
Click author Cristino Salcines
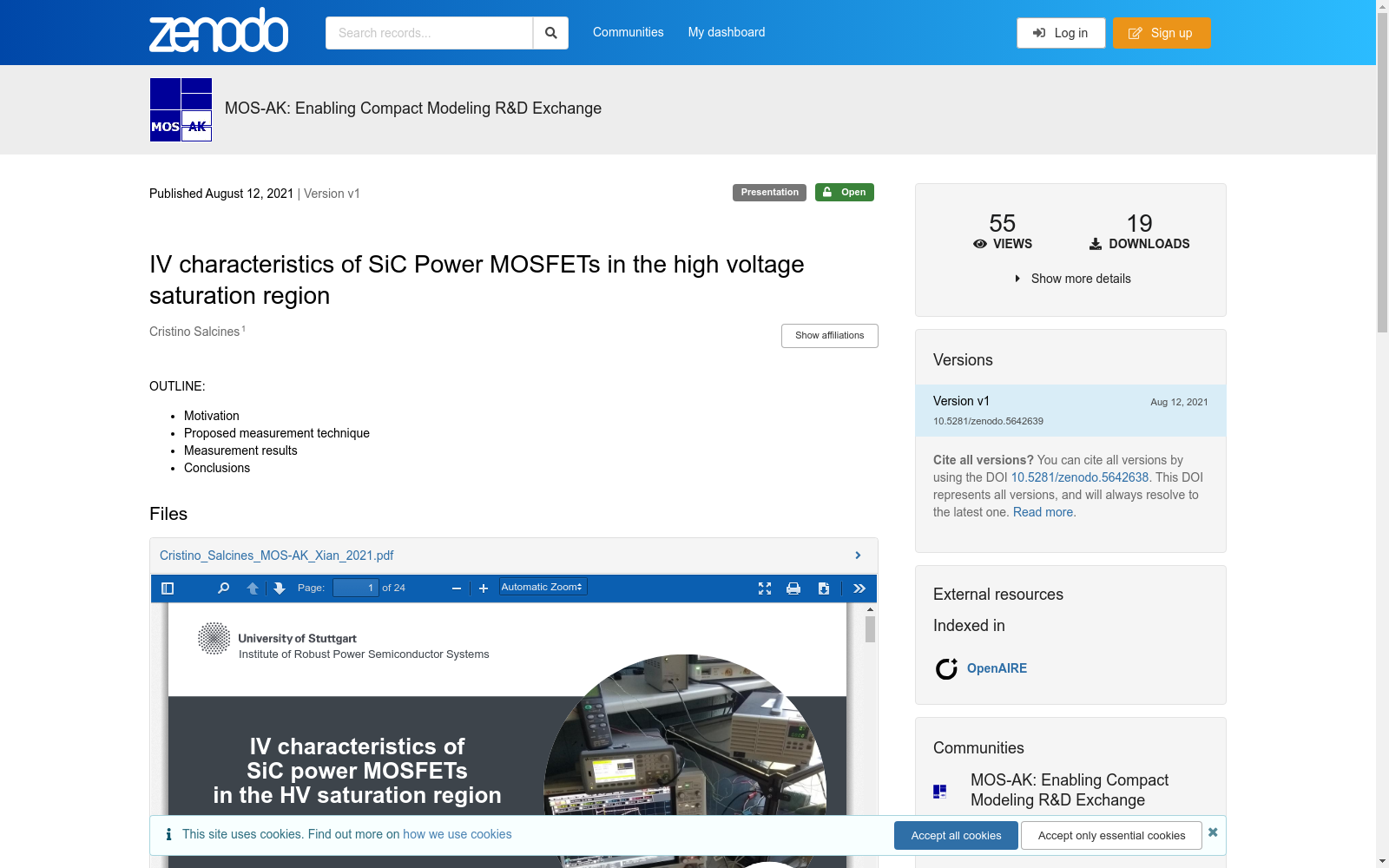(194, 332)
